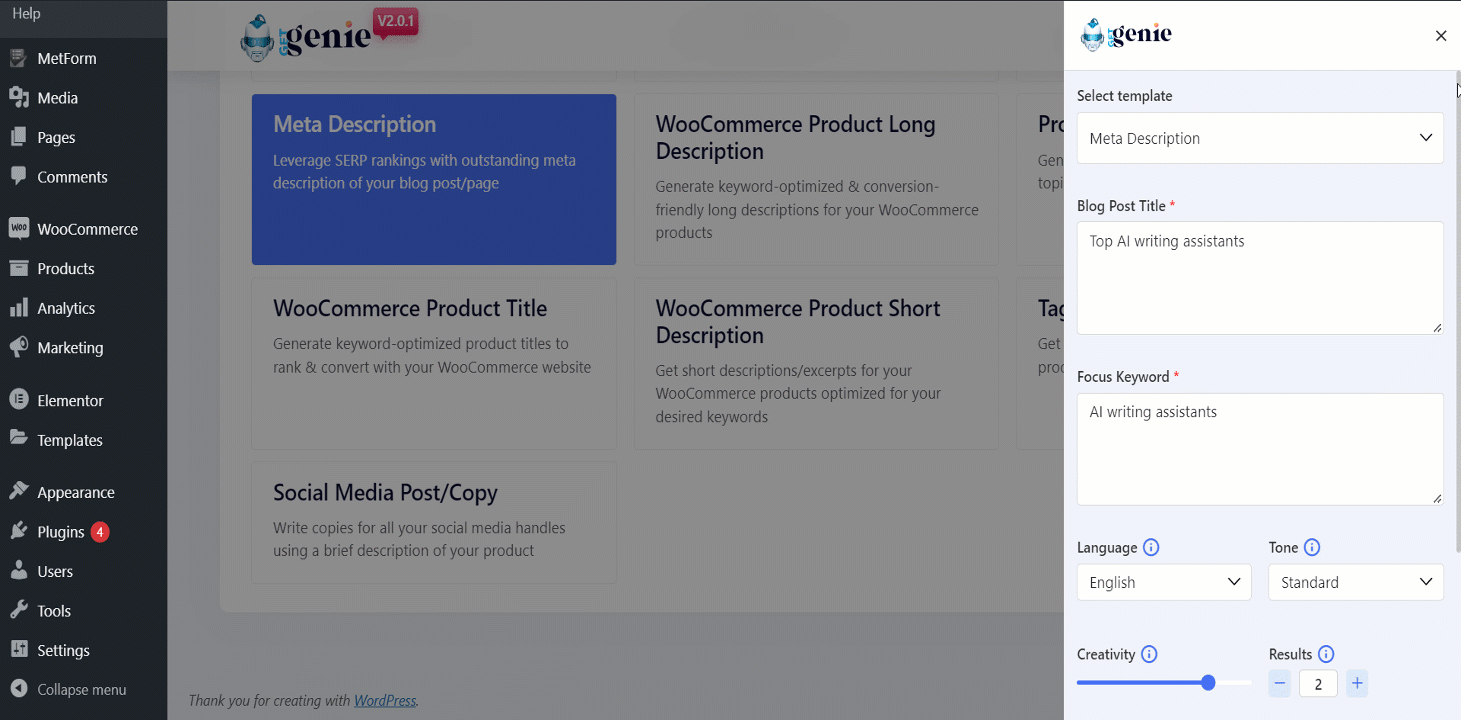Click the Appearance brush icon
Viewport: 1461px width, 720px height.
coord(18,492)
